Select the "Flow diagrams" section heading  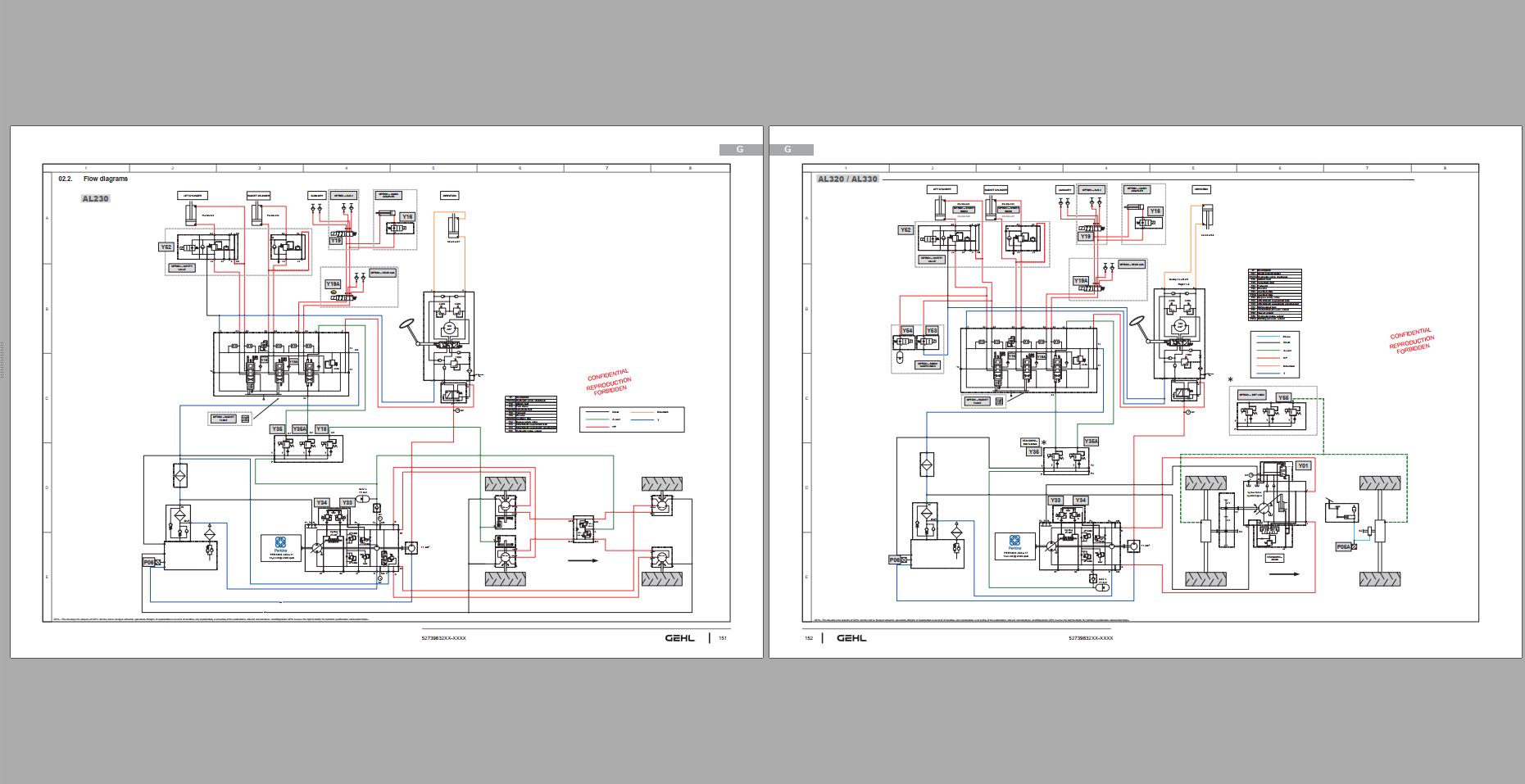click(106, 179)
